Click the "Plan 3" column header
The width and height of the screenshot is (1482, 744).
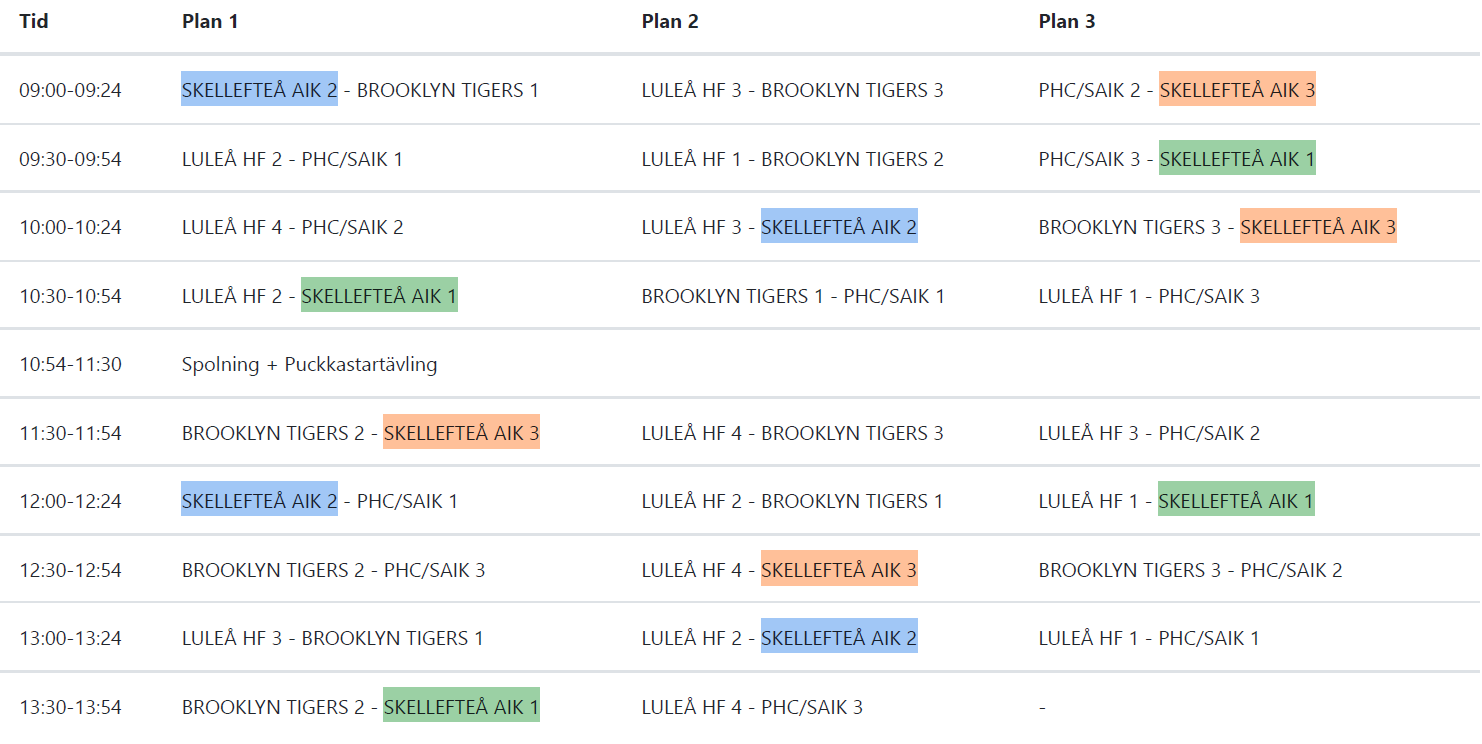[1067, 21]
